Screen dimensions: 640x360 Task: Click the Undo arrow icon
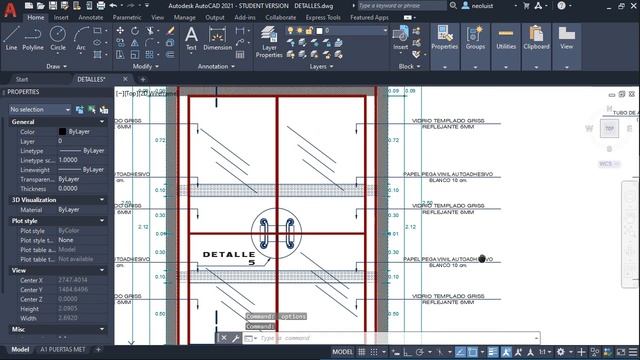(113, 6)
